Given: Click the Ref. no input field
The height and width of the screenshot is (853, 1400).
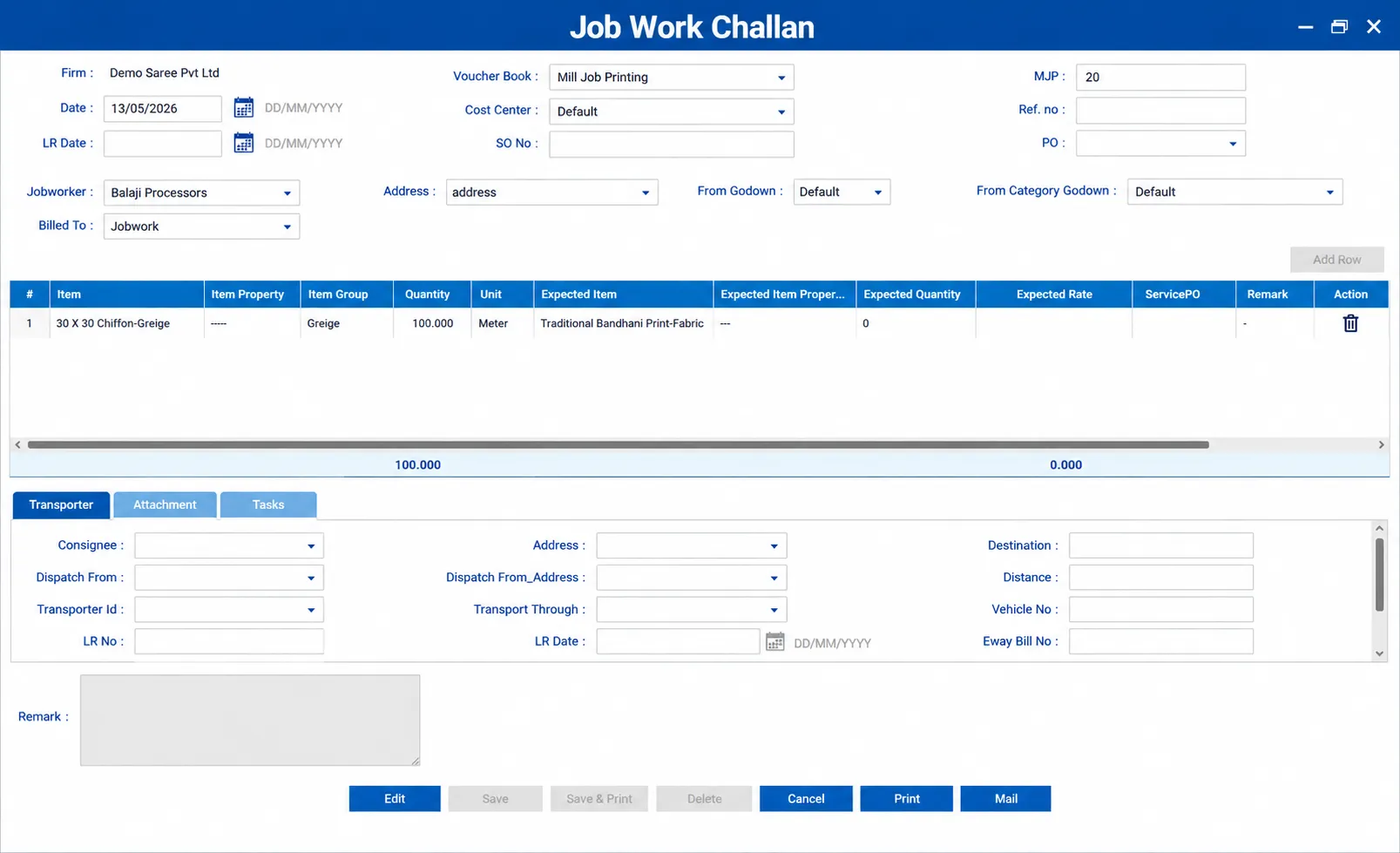Looking at the screenshot, I should point(1160,111).
